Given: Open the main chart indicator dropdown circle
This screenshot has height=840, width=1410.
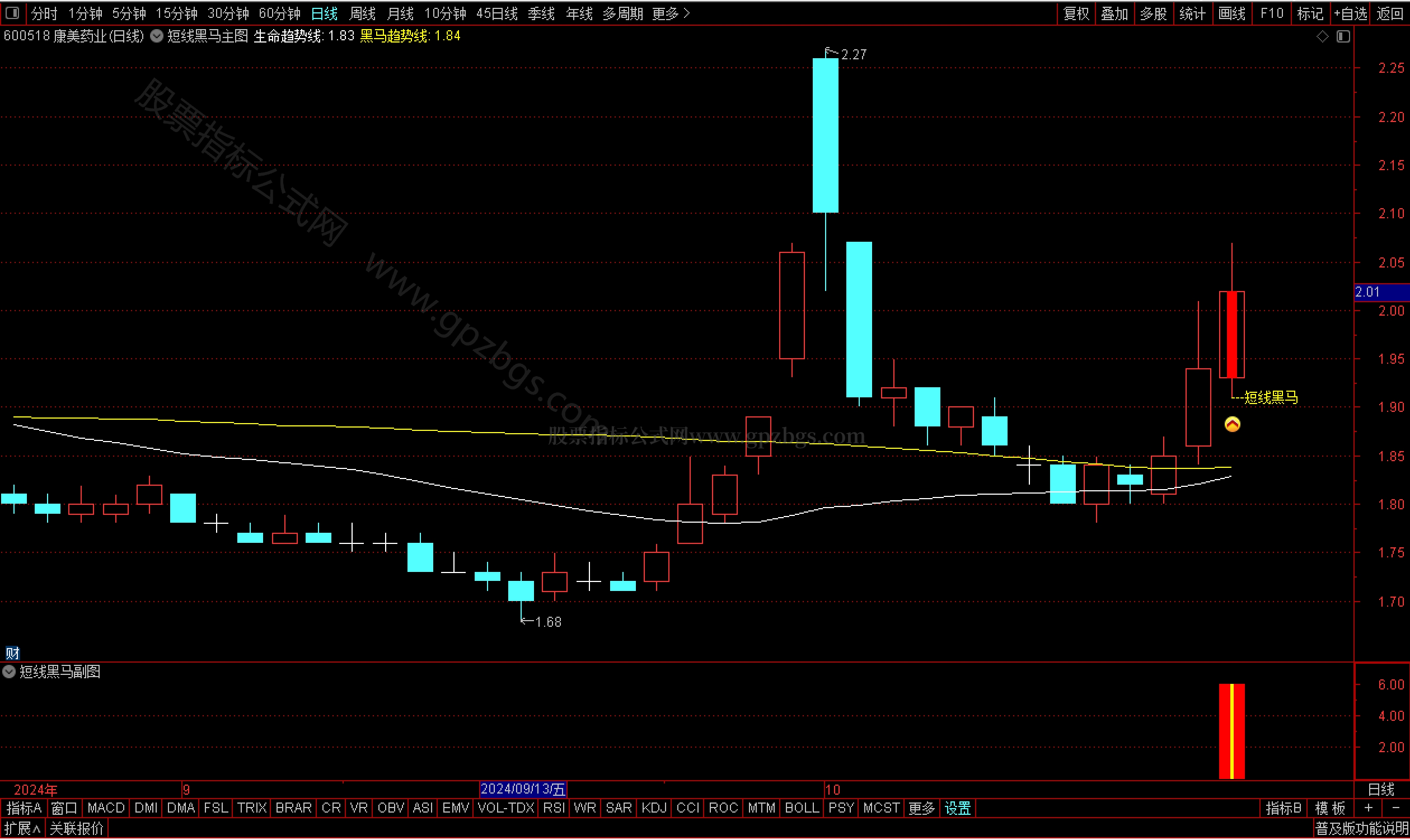Looking at the screenshot, I should 157,36.
